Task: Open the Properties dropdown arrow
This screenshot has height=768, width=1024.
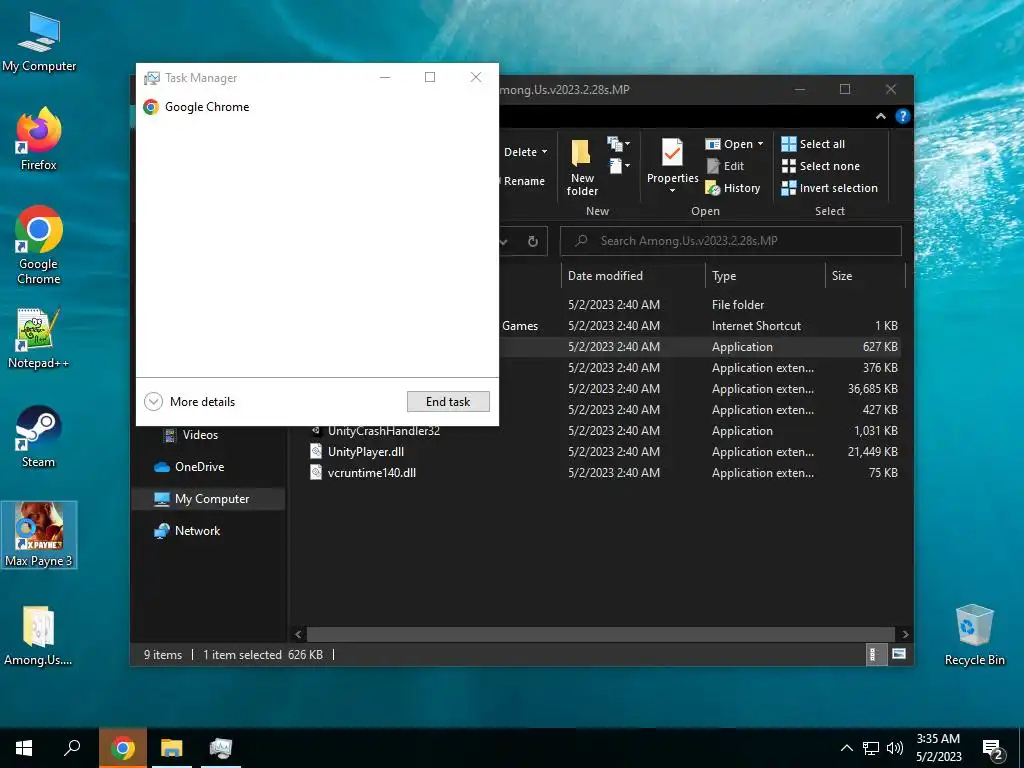Action: pyautogui.click(x=672, y=190)
